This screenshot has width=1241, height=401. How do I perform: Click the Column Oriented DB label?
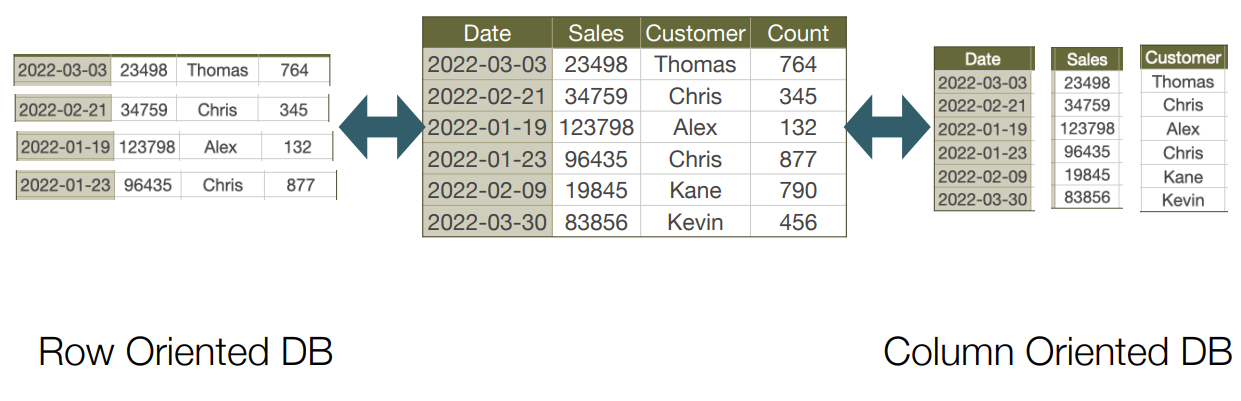click(x=1058, y=352)
